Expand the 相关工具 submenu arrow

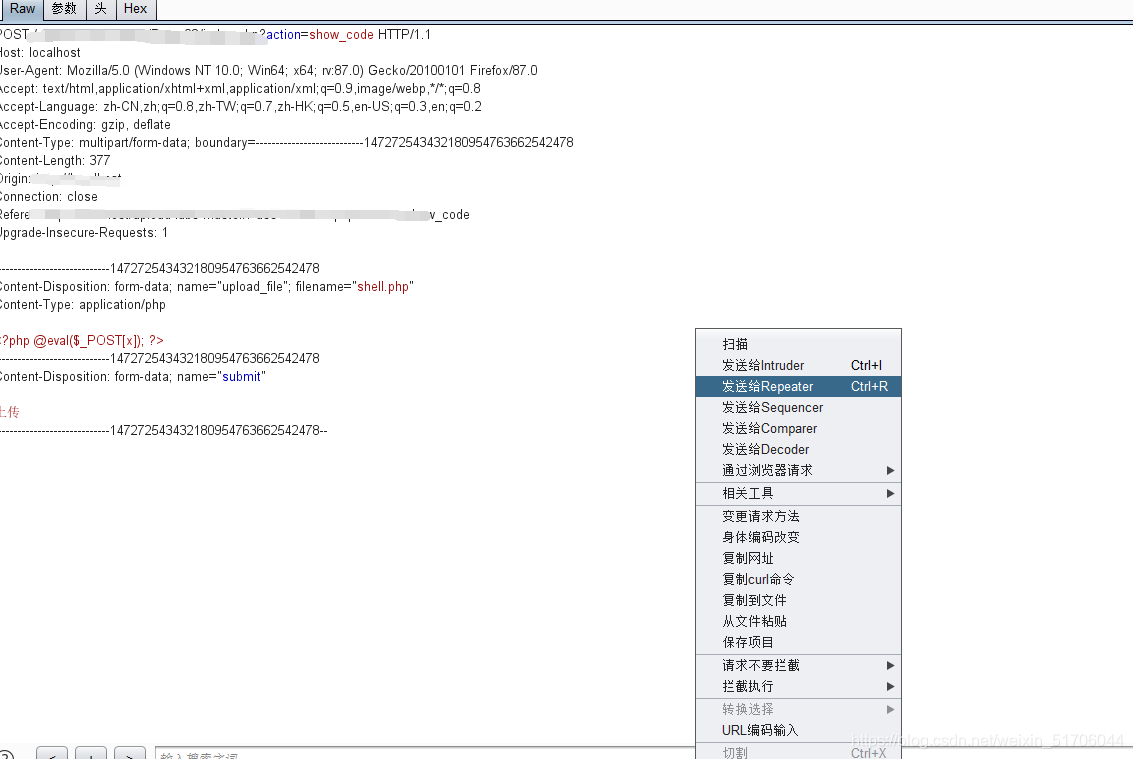[x=890, y=494]
